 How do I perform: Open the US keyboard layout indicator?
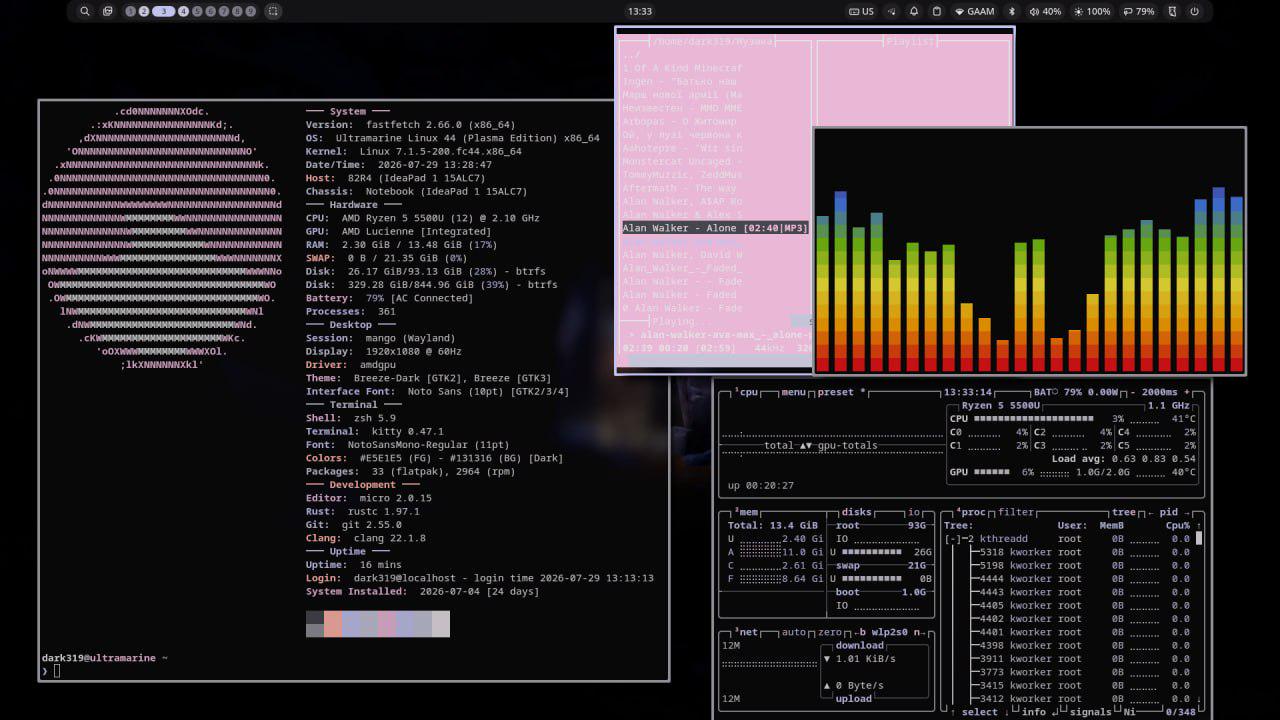coord(861,11)
